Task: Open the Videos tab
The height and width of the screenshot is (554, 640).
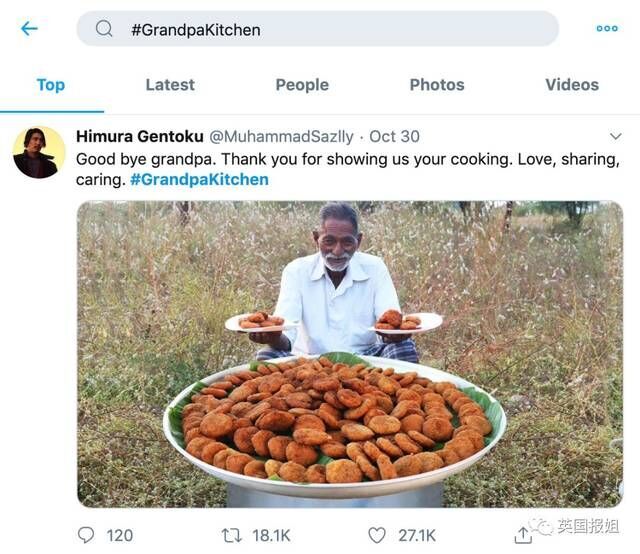Action: (572, 85)
